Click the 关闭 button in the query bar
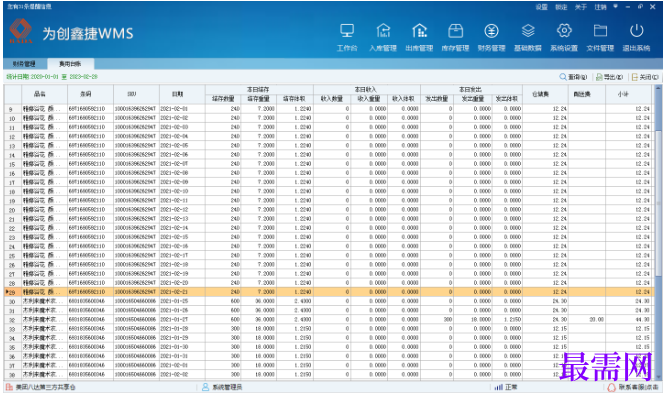This screenshot has height=398, width=671. click(x=645, y=77)
